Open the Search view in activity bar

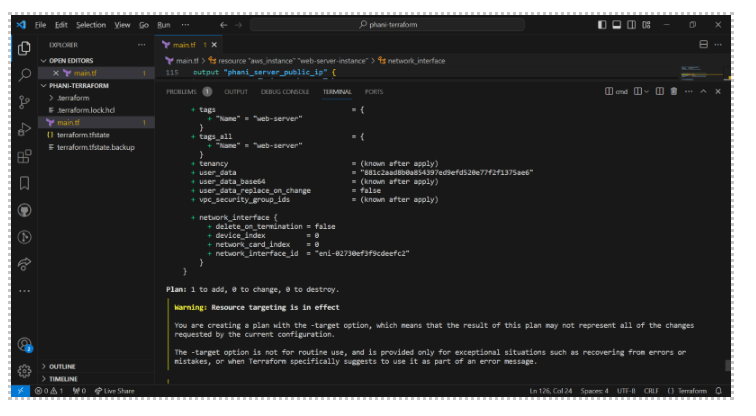pos(24,74)
